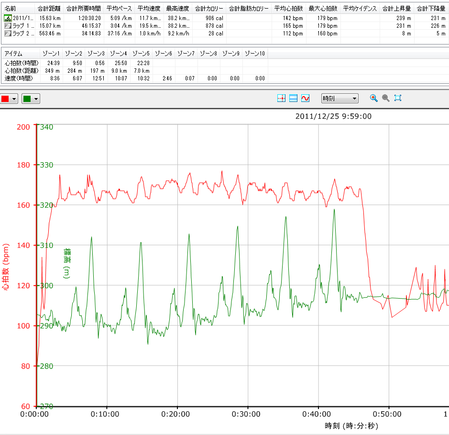Click the red series color swatch

[x=5, y=99]
